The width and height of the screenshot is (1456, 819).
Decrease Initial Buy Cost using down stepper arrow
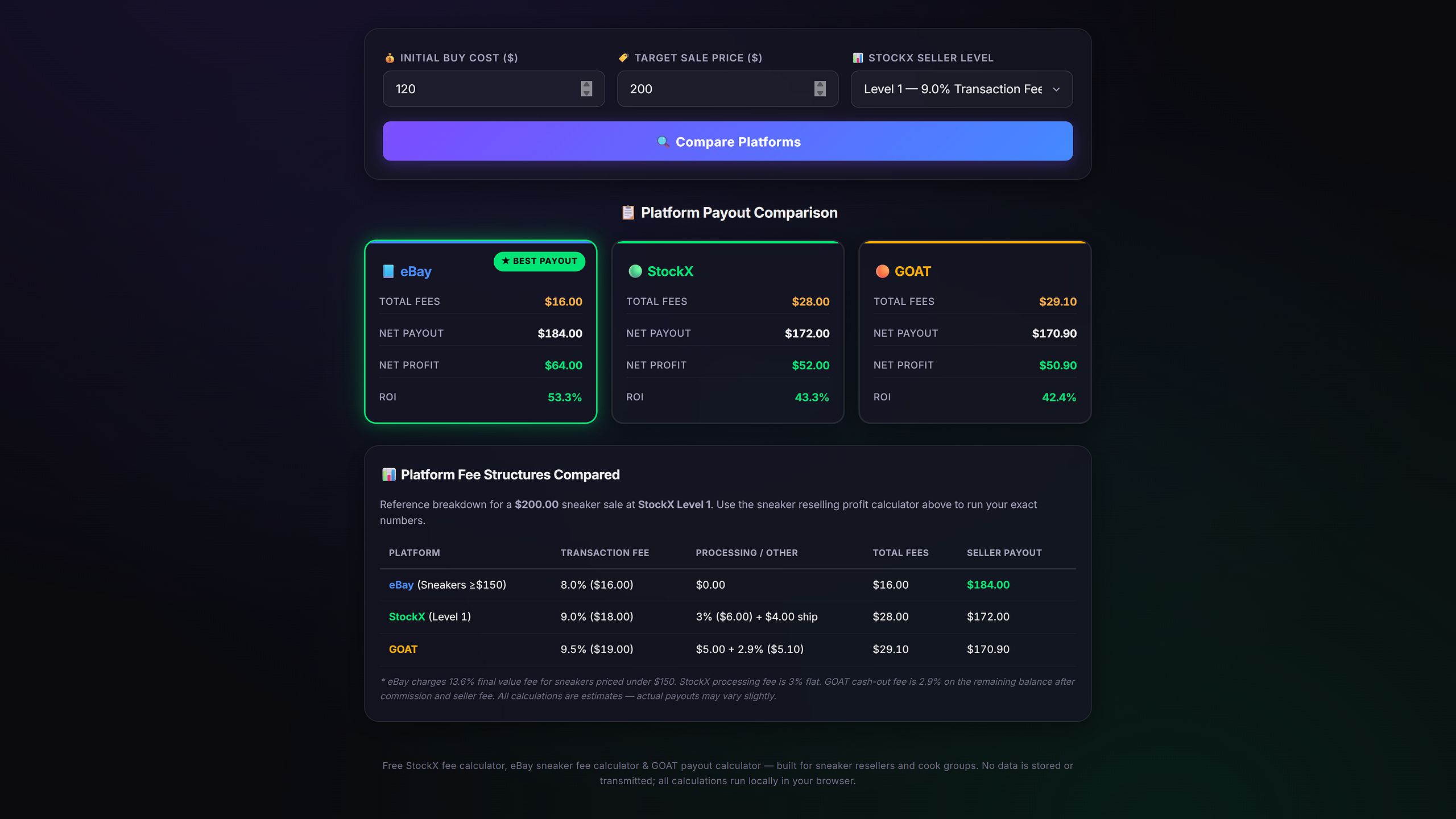(x=586, y=93)
